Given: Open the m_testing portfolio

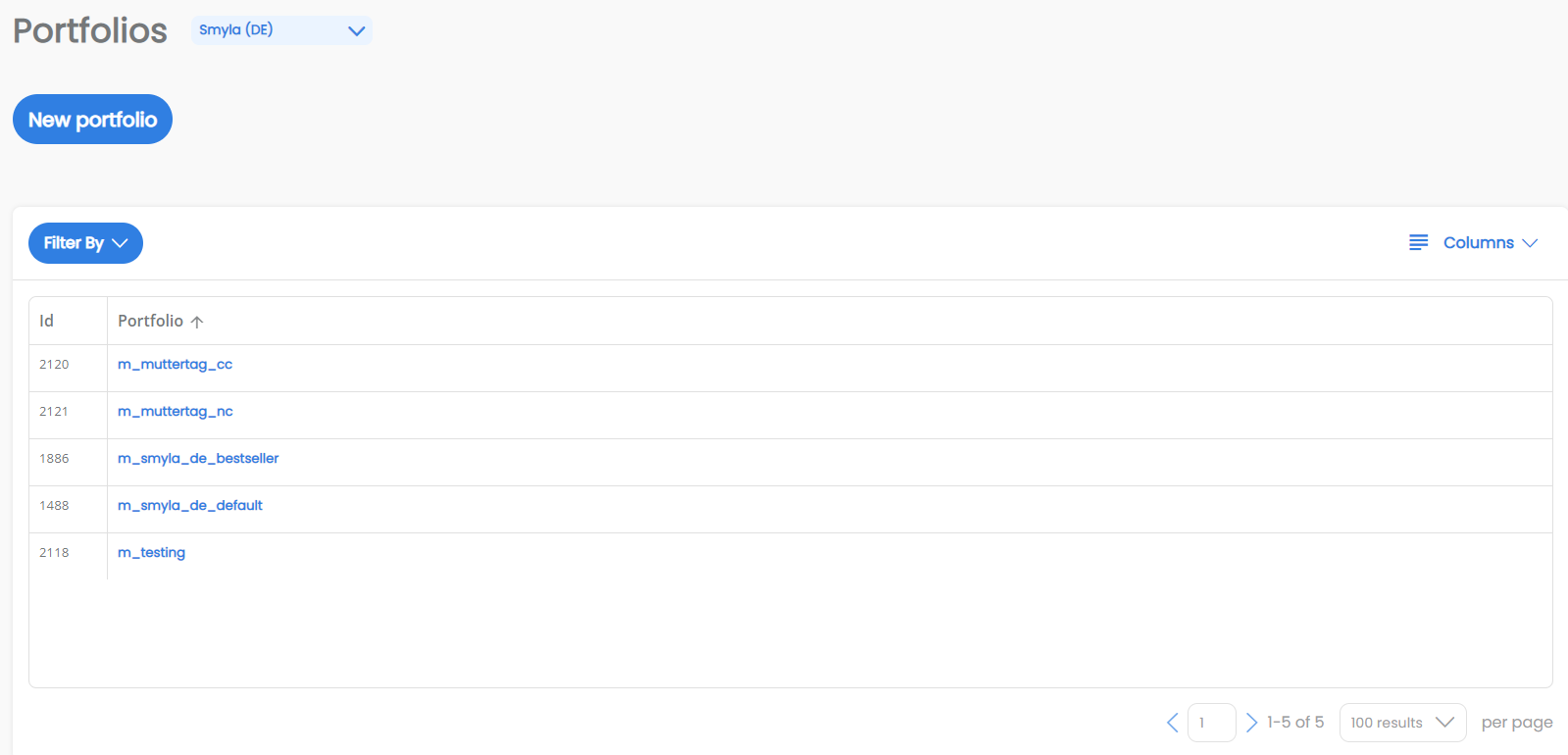Looking at the screenshot, I should (x=151, y=552).
